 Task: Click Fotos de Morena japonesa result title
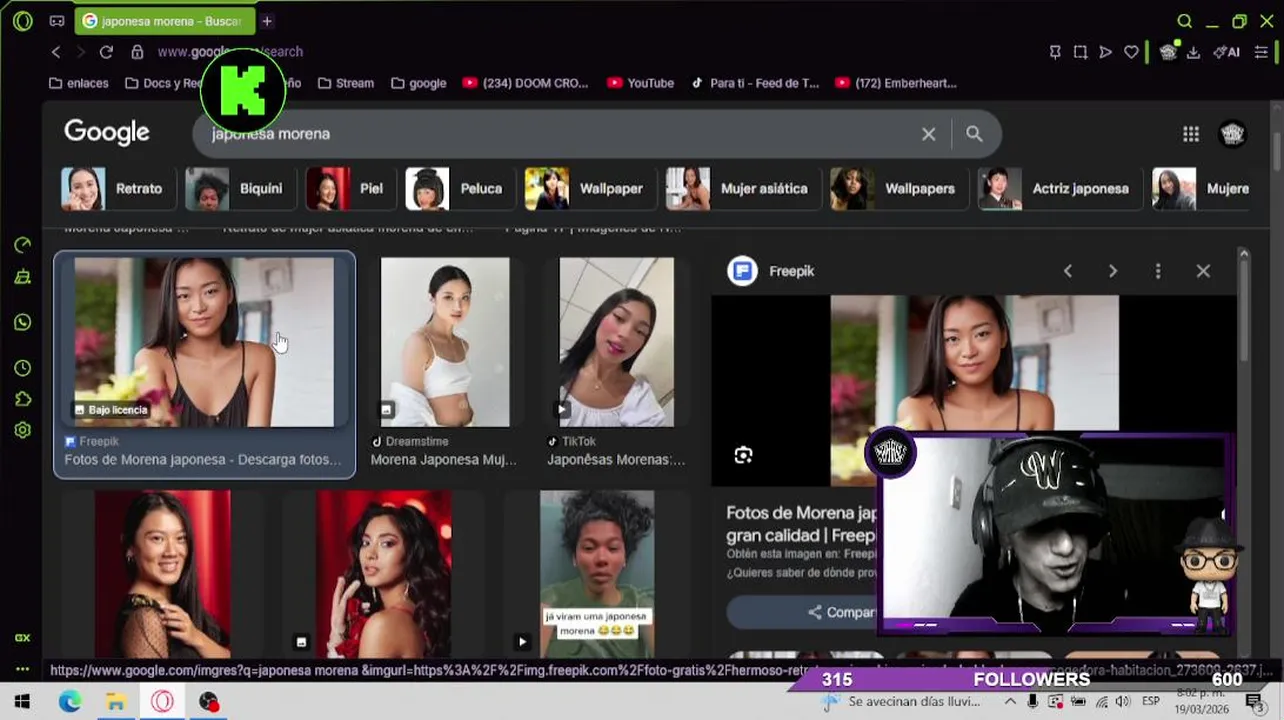(203, 460)
